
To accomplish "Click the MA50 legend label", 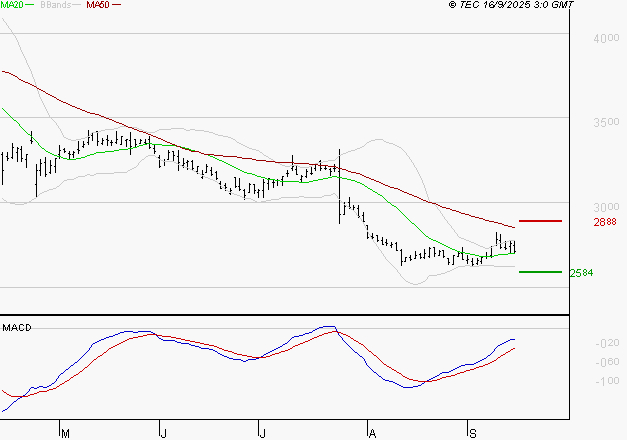I will coord(98,6).
